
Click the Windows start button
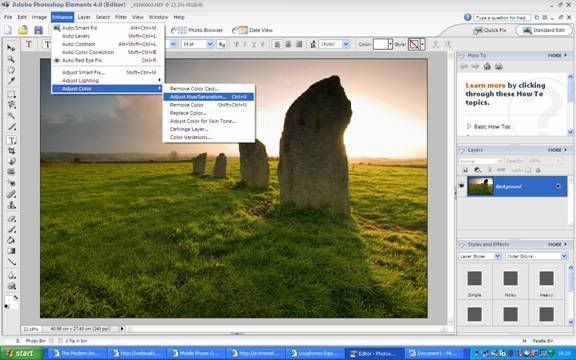click(22, 353)
